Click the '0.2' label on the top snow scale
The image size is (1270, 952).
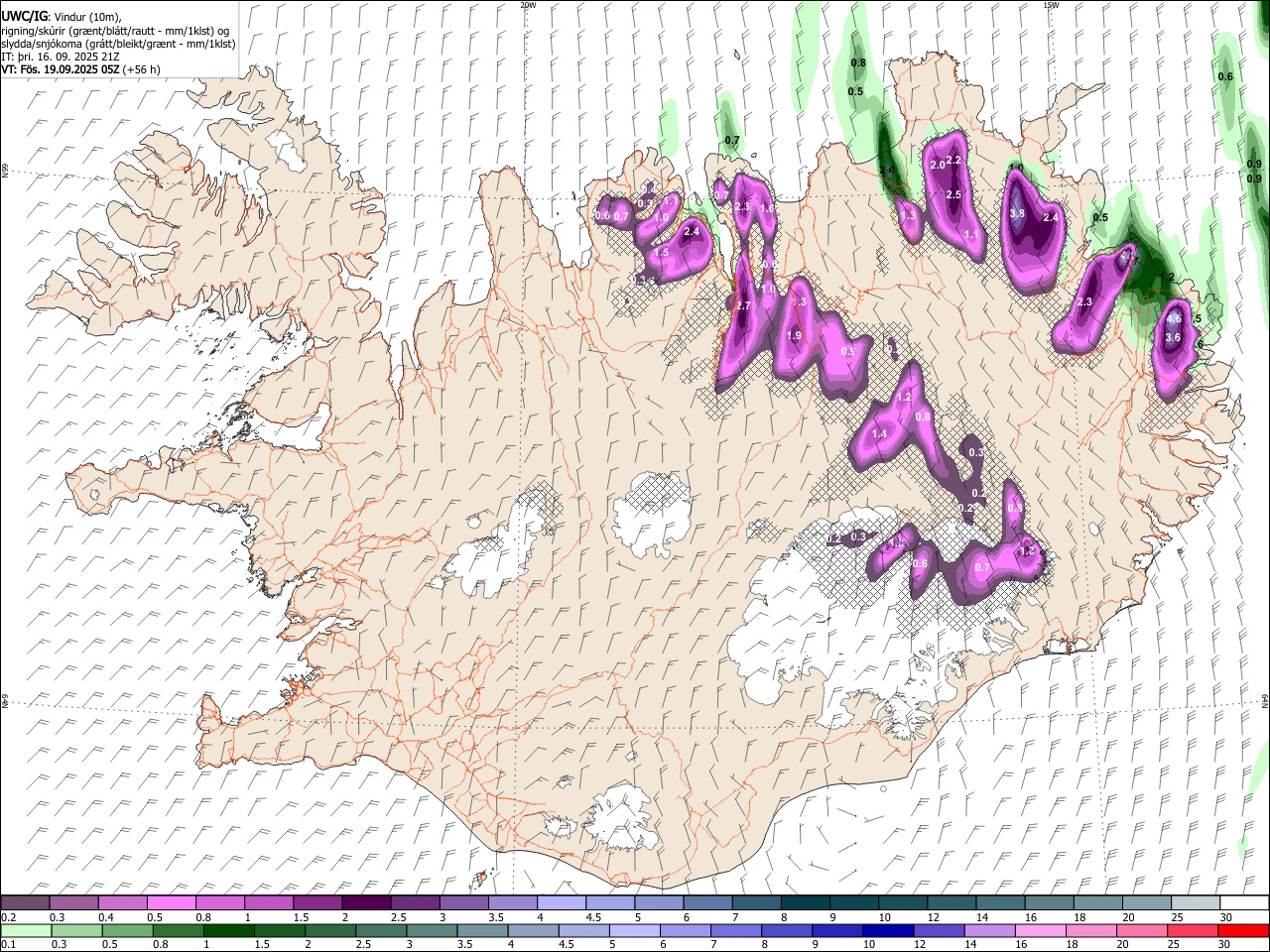[8, 917]
